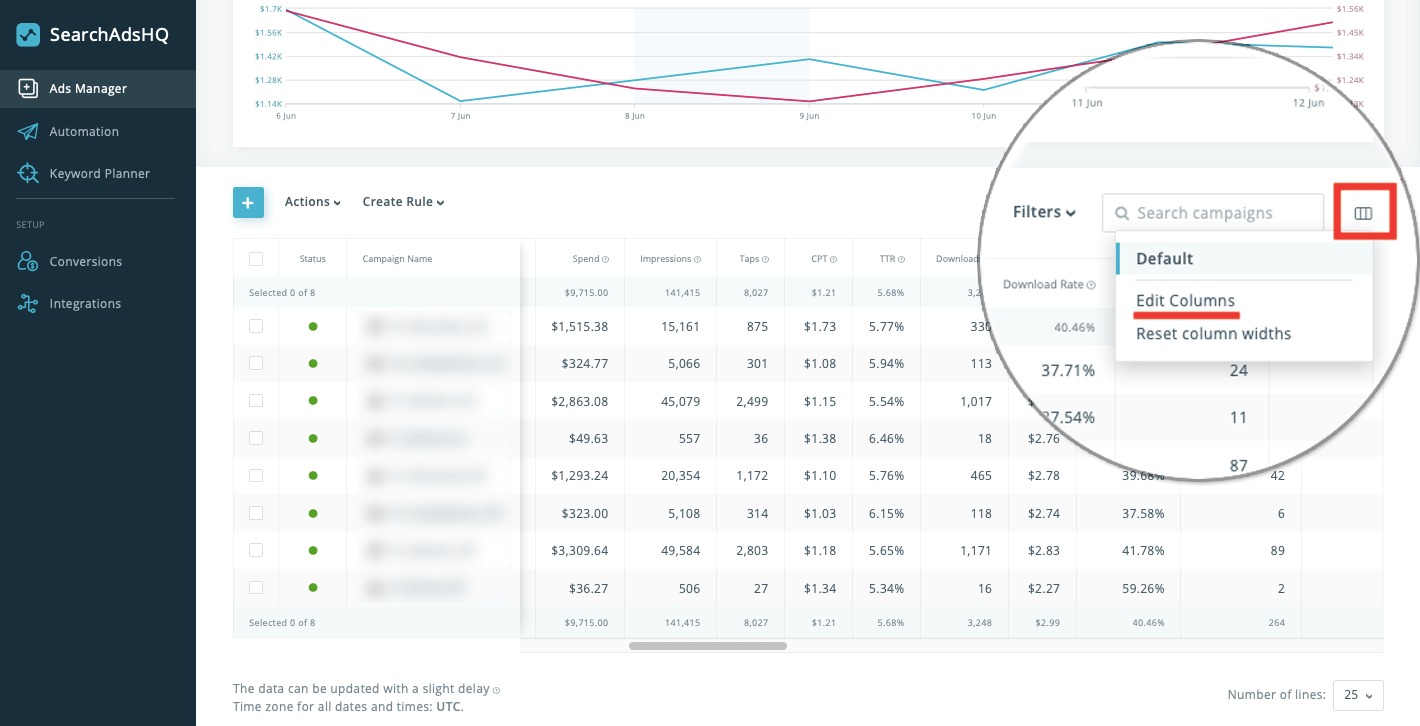Click Reset column widths

pyautogui.click(x=1213, y=333)
